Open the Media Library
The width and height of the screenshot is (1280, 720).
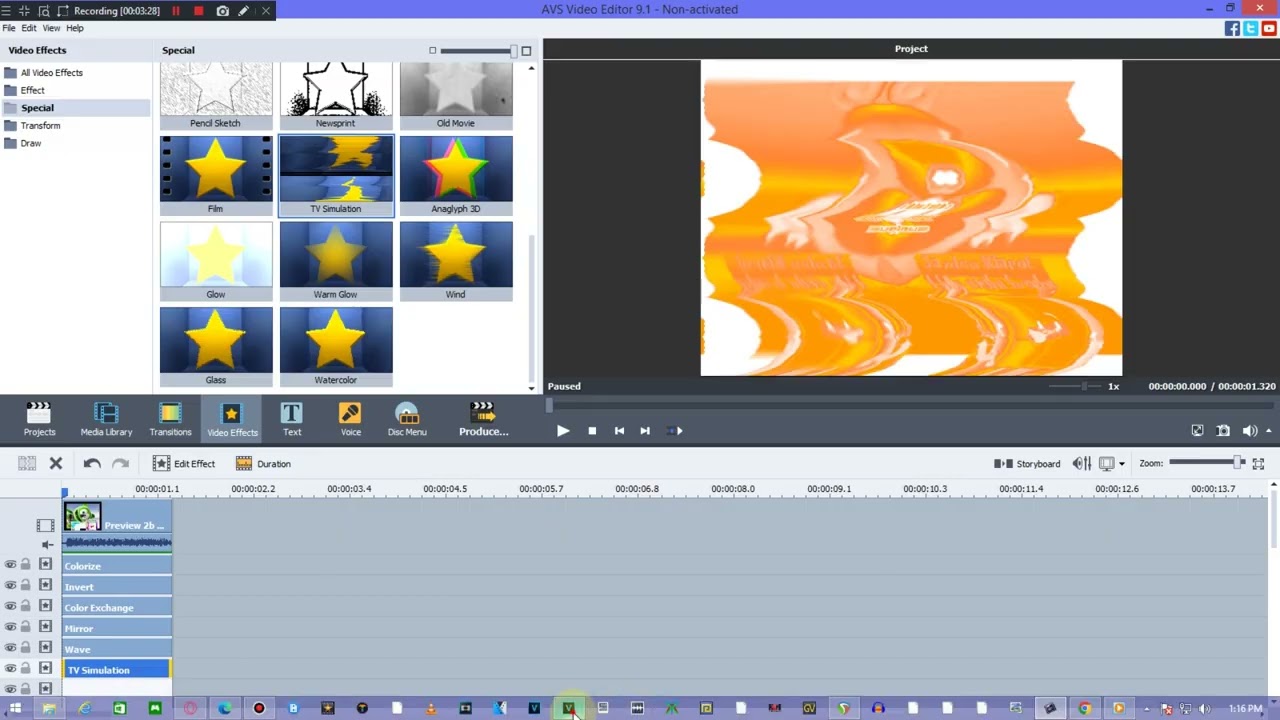106,420
